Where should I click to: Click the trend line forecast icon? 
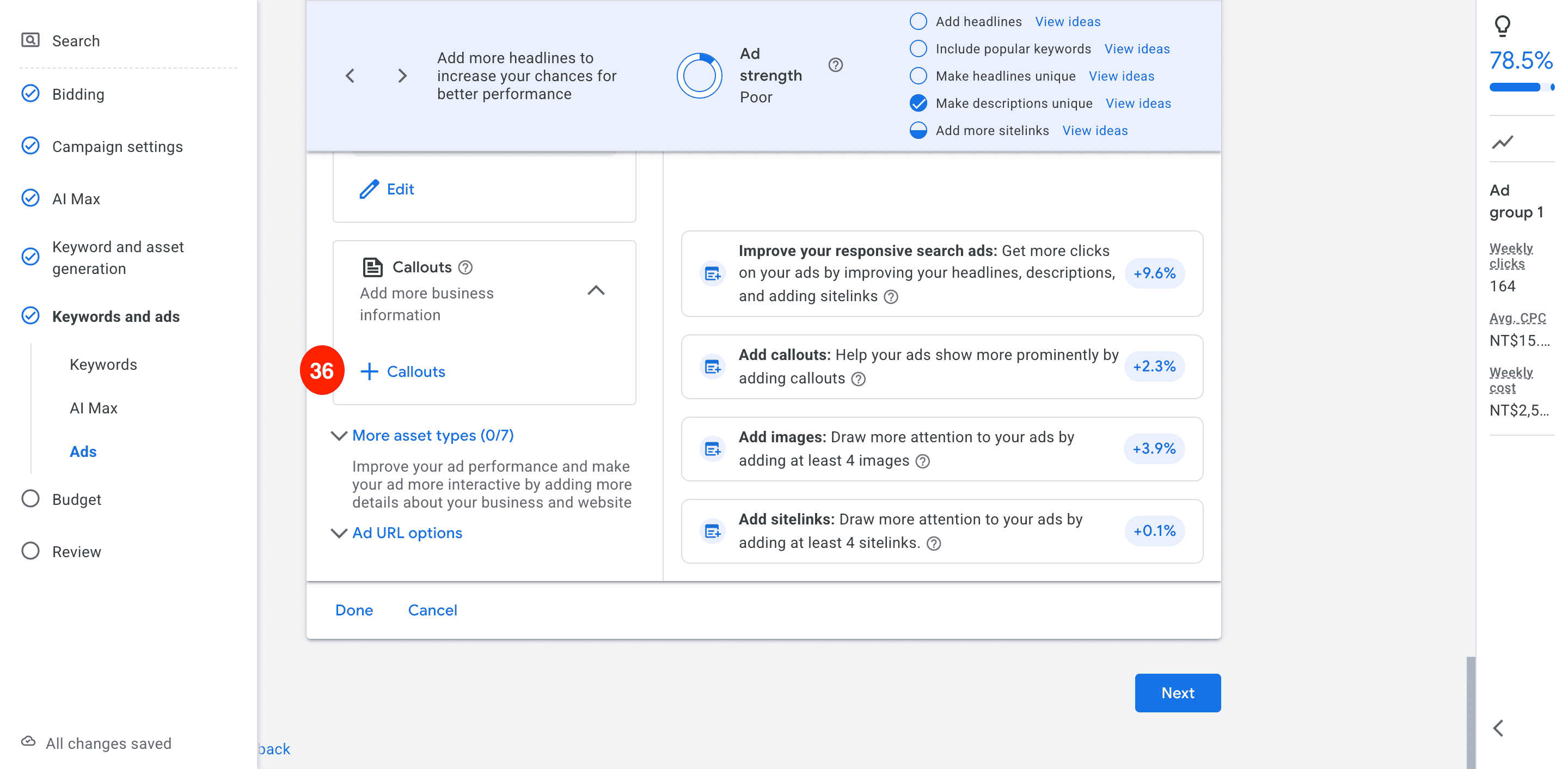coord(1502,142)
